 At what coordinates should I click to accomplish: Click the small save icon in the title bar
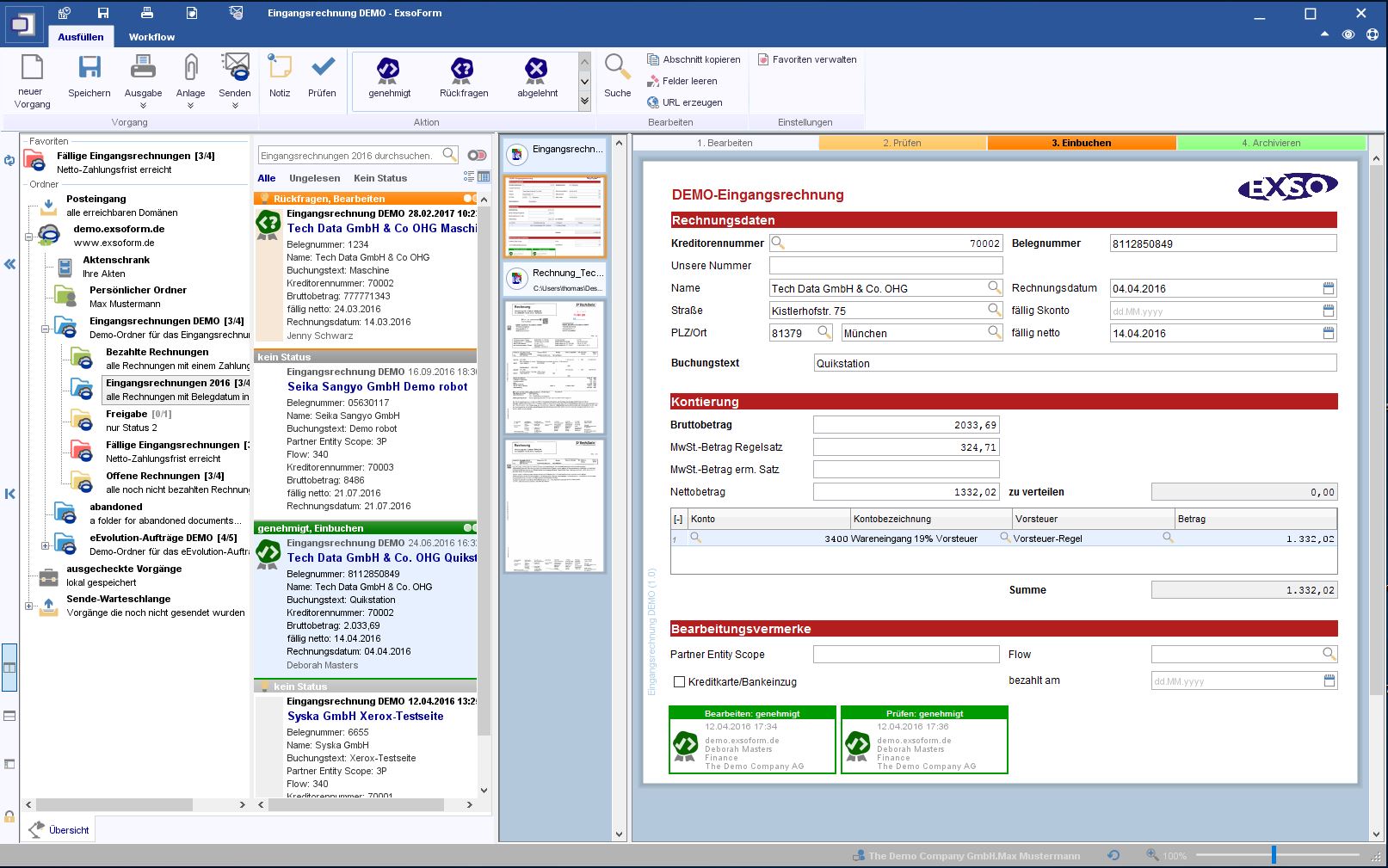103,13
